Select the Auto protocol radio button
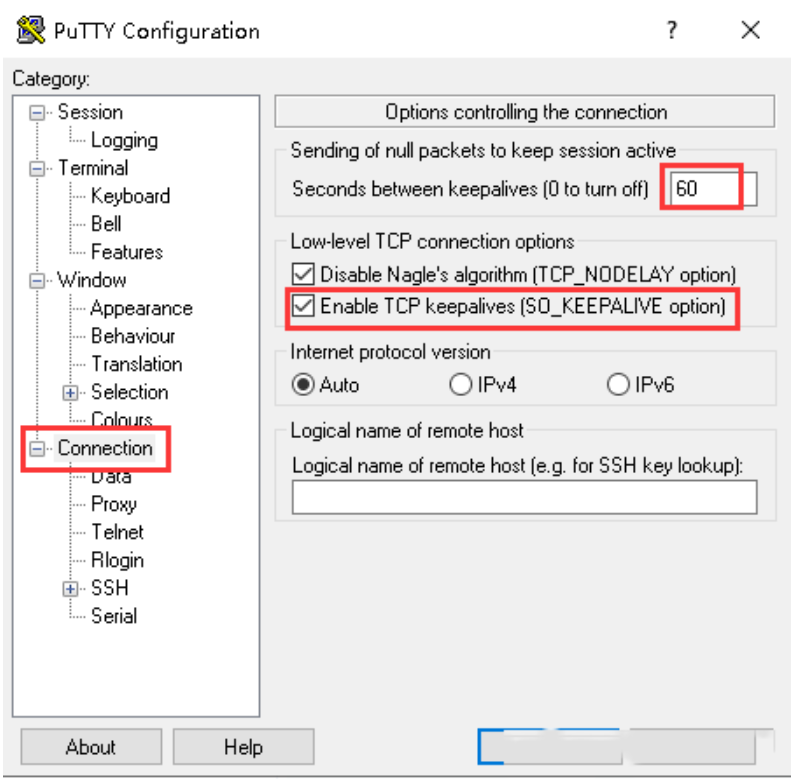The width and height of the screenshot is (805, 779). [301, 384]
